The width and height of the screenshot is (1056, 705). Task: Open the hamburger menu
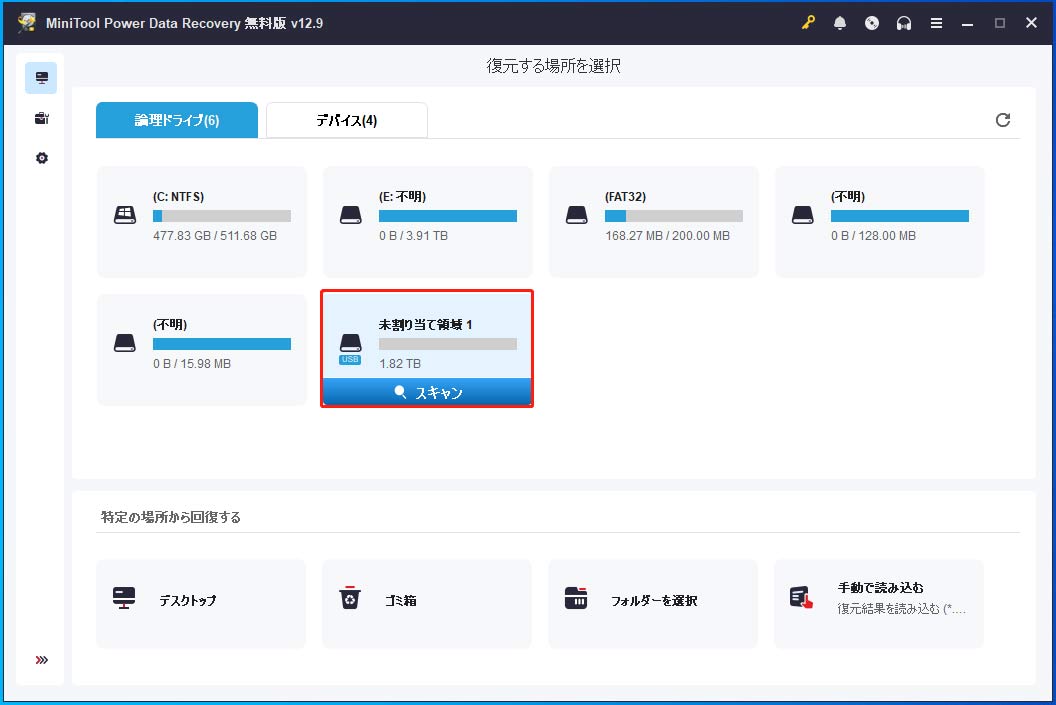(936, 23)
